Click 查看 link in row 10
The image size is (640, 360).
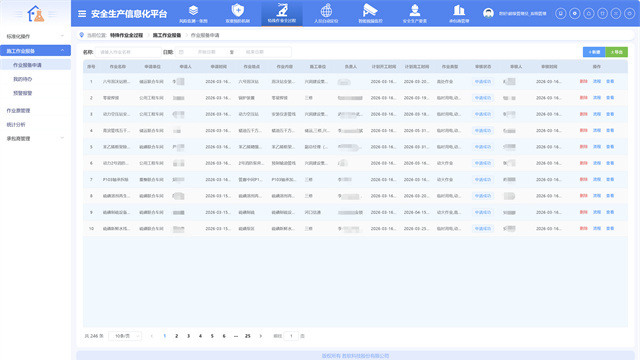(x=610, y=228)
